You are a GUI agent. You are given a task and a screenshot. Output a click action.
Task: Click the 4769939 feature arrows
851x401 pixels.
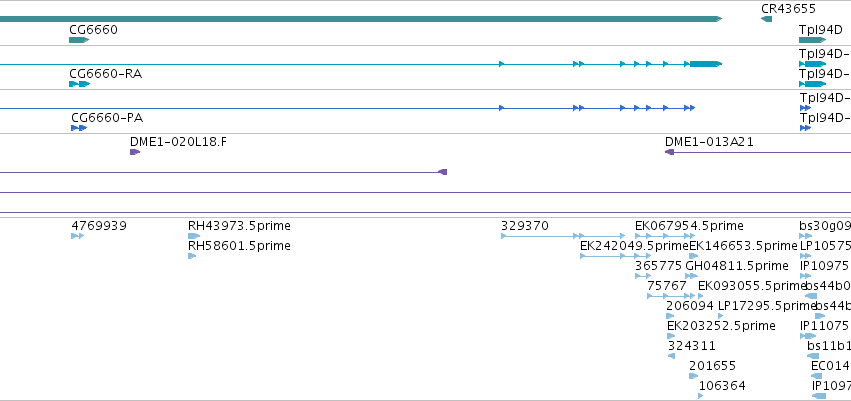pyautogui.click(x=78, y=236)
